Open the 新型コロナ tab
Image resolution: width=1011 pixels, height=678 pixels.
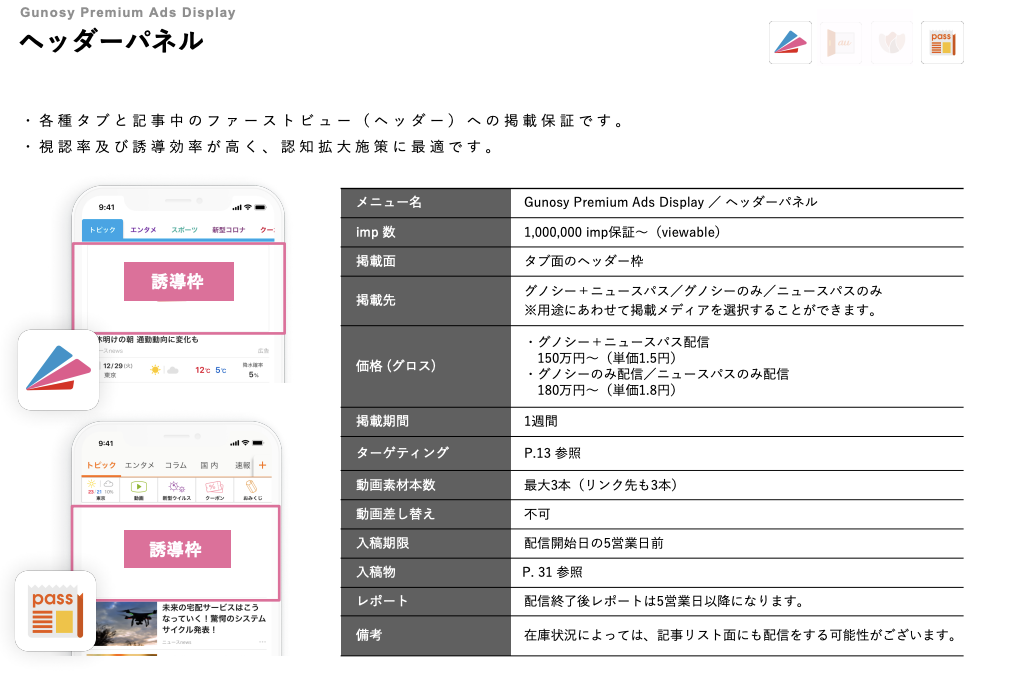pyautogui.click(x=227, y=230)
